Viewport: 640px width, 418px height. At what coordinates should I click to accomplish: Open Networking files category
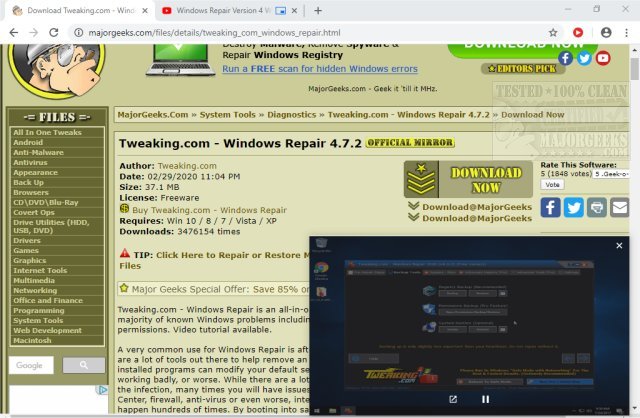click(x=35, y=290)
